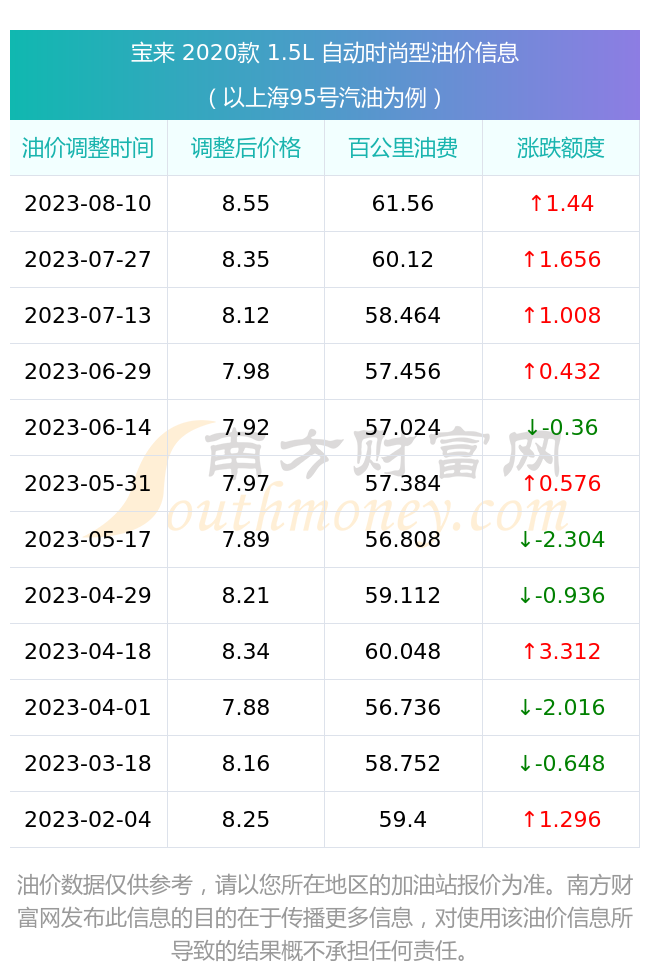
Task: Select the 2023-04-29 date cell
Action: click(88, 596)
